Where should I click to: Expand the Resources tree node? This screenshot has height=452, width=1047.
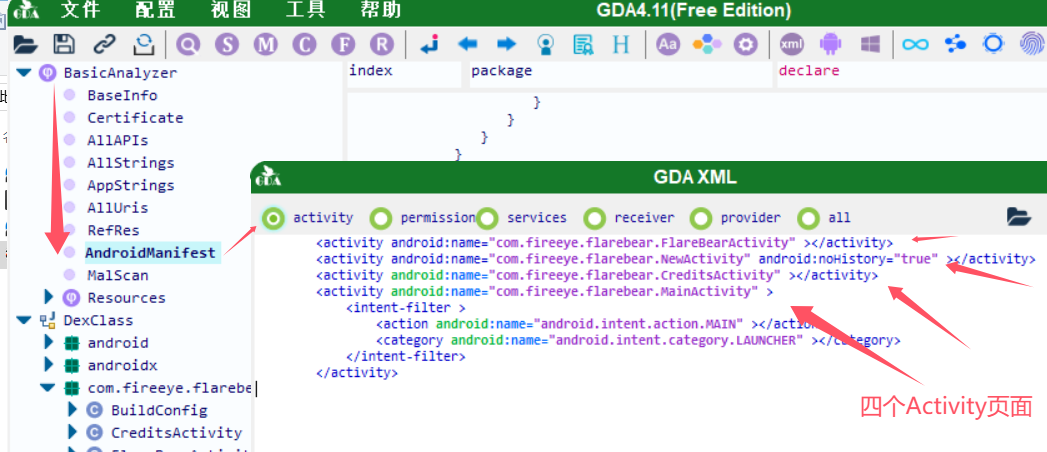pos(48,296)
